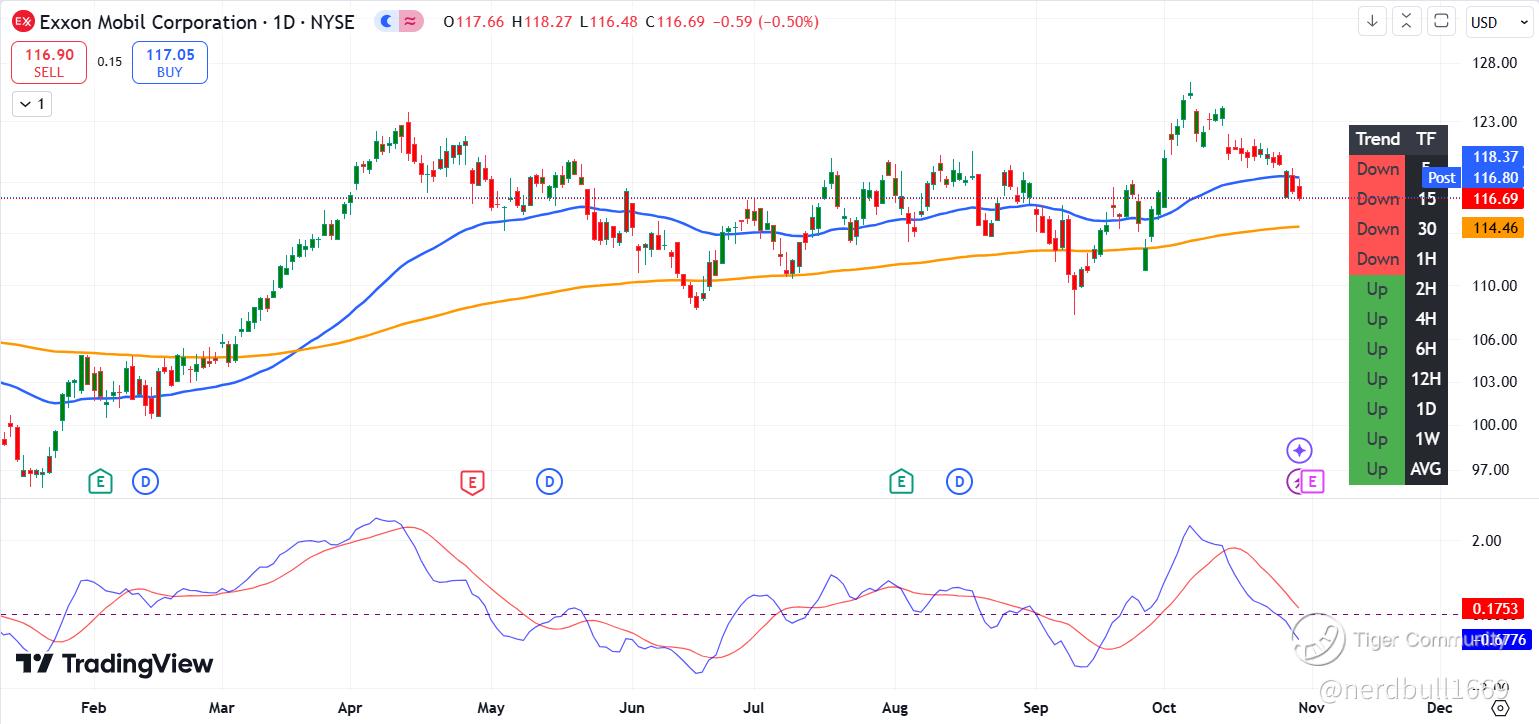
Task: Open chart settings hexagon icon at bottom right
Action: point(1498,708)
